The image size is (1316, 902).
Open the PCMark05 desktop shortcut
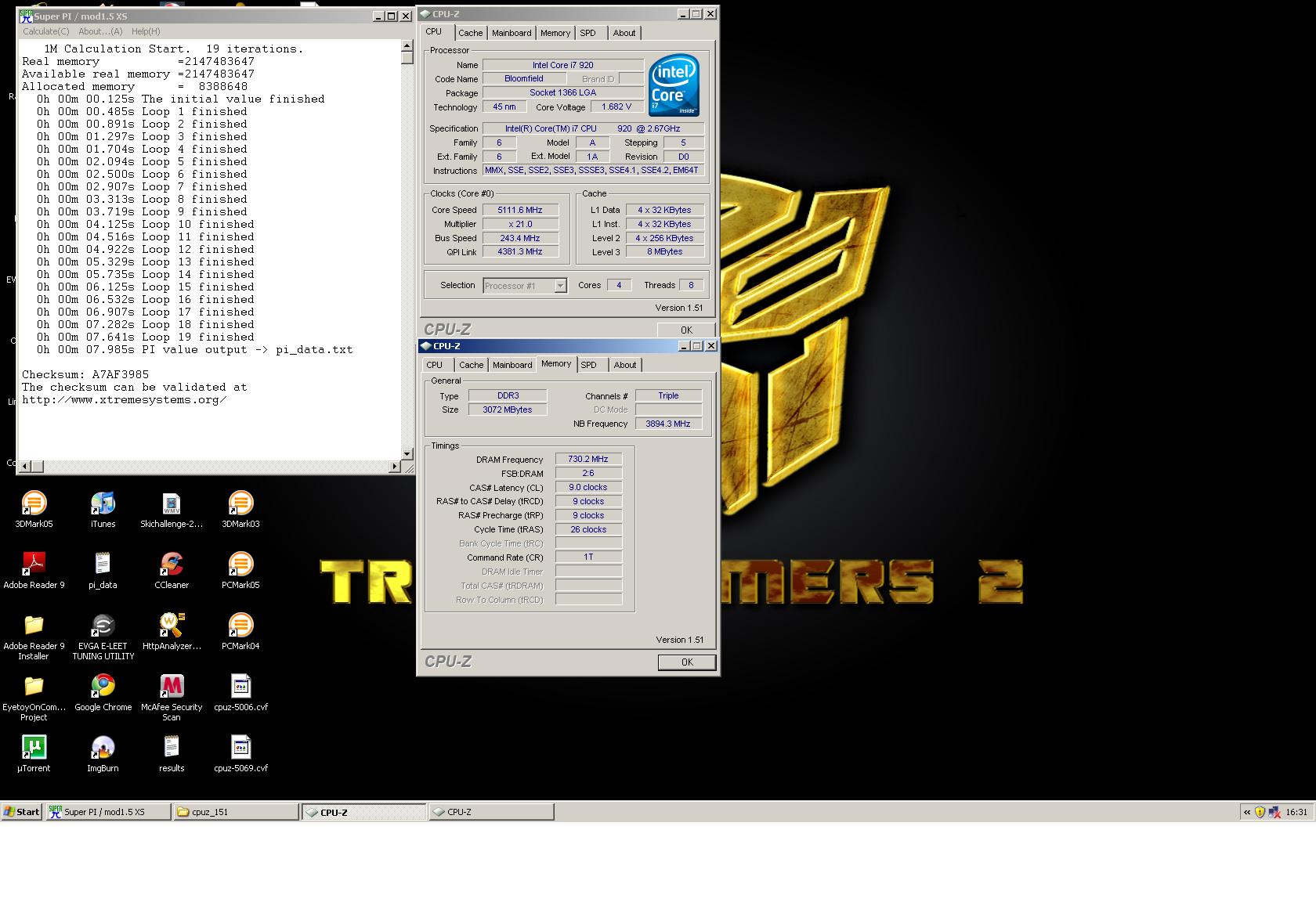coord(240,570)
